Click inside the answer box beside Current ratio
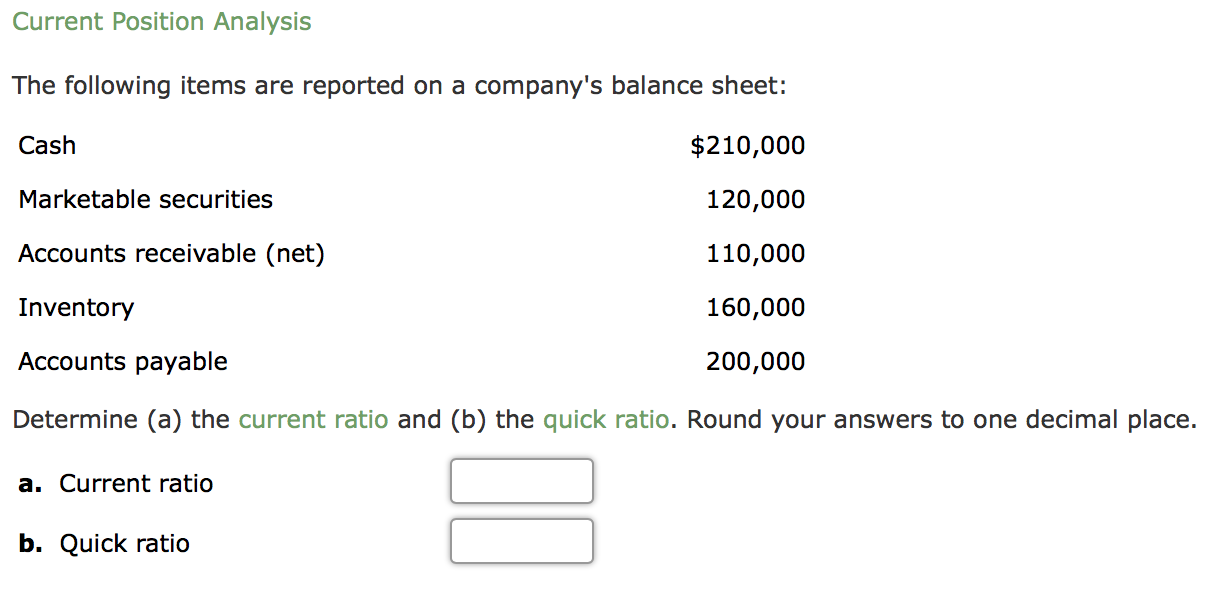 click(521, 481)
